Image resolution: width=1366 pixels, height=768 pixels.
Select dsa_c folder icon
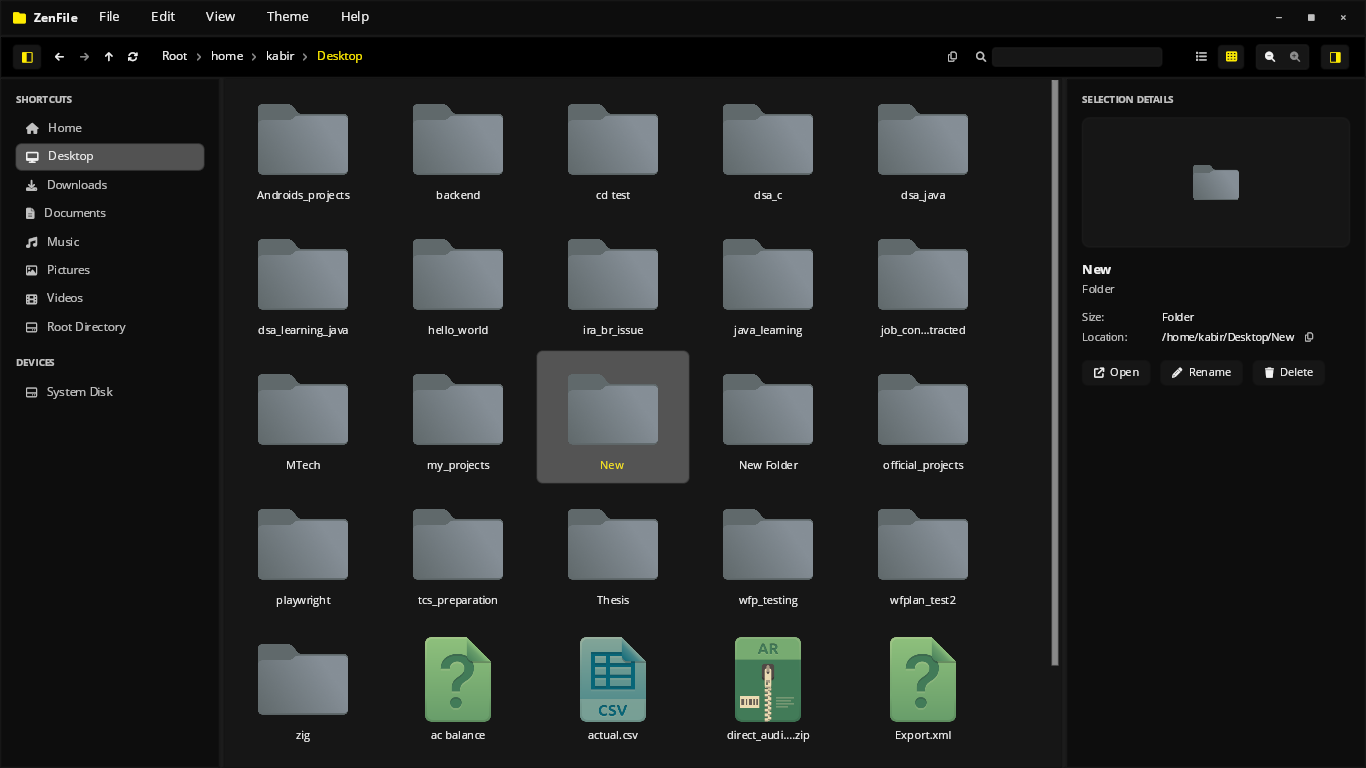click(x=768, y=140)
